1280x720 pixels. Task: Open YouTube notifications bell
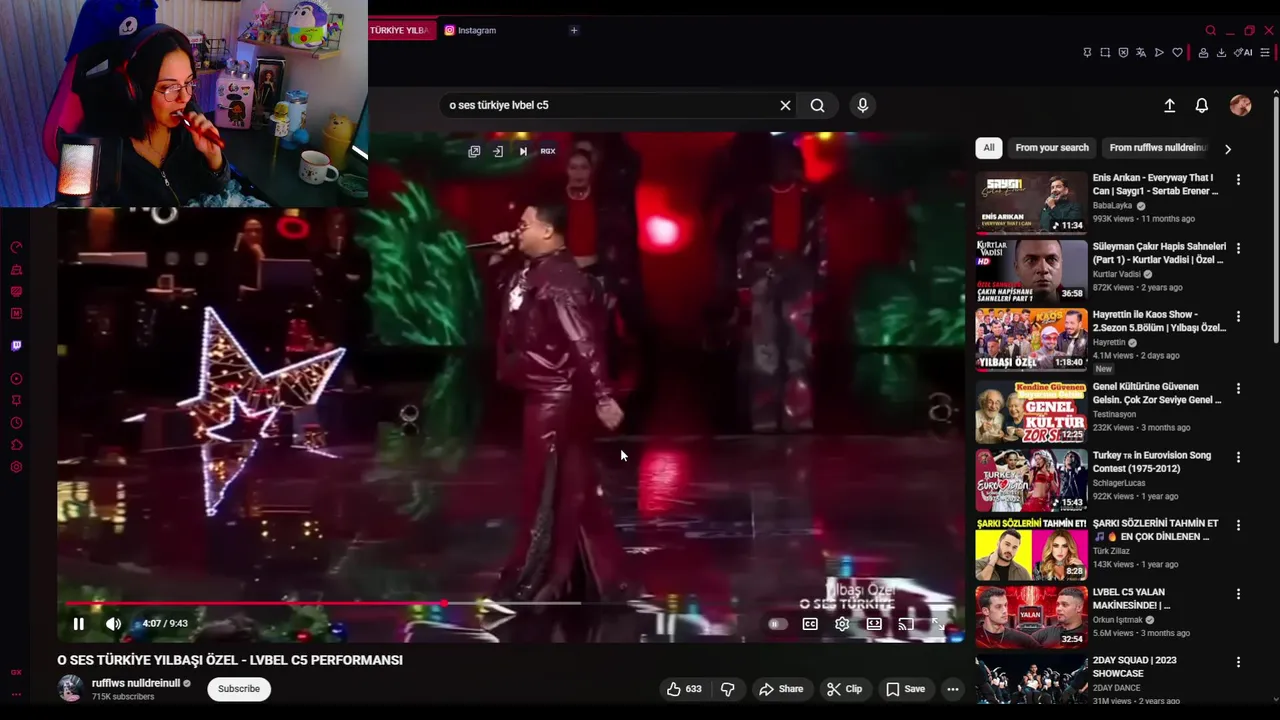point(1202,105)
